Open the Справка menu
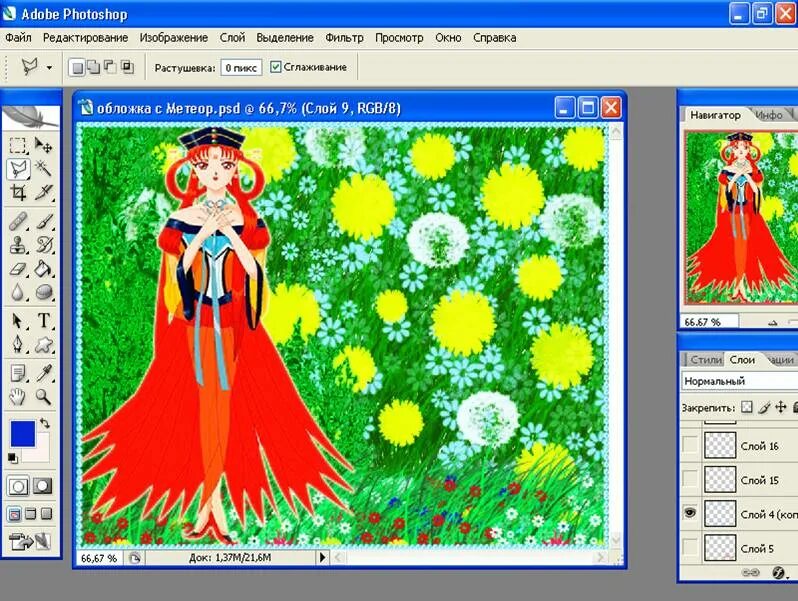Image resolution: width=798 pixels, height=601 pixels. [x=495, y=38]
